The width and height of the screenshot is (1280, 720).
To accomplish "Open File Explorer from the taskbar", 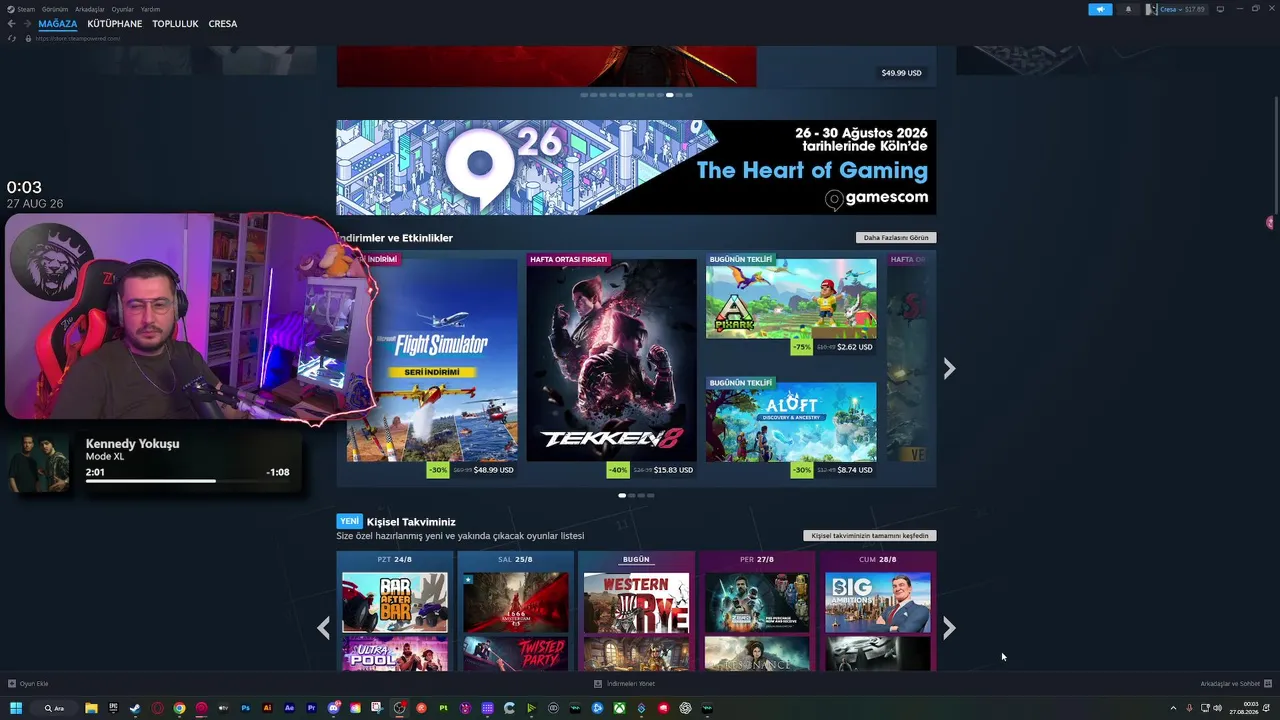I will coord(91,708).
